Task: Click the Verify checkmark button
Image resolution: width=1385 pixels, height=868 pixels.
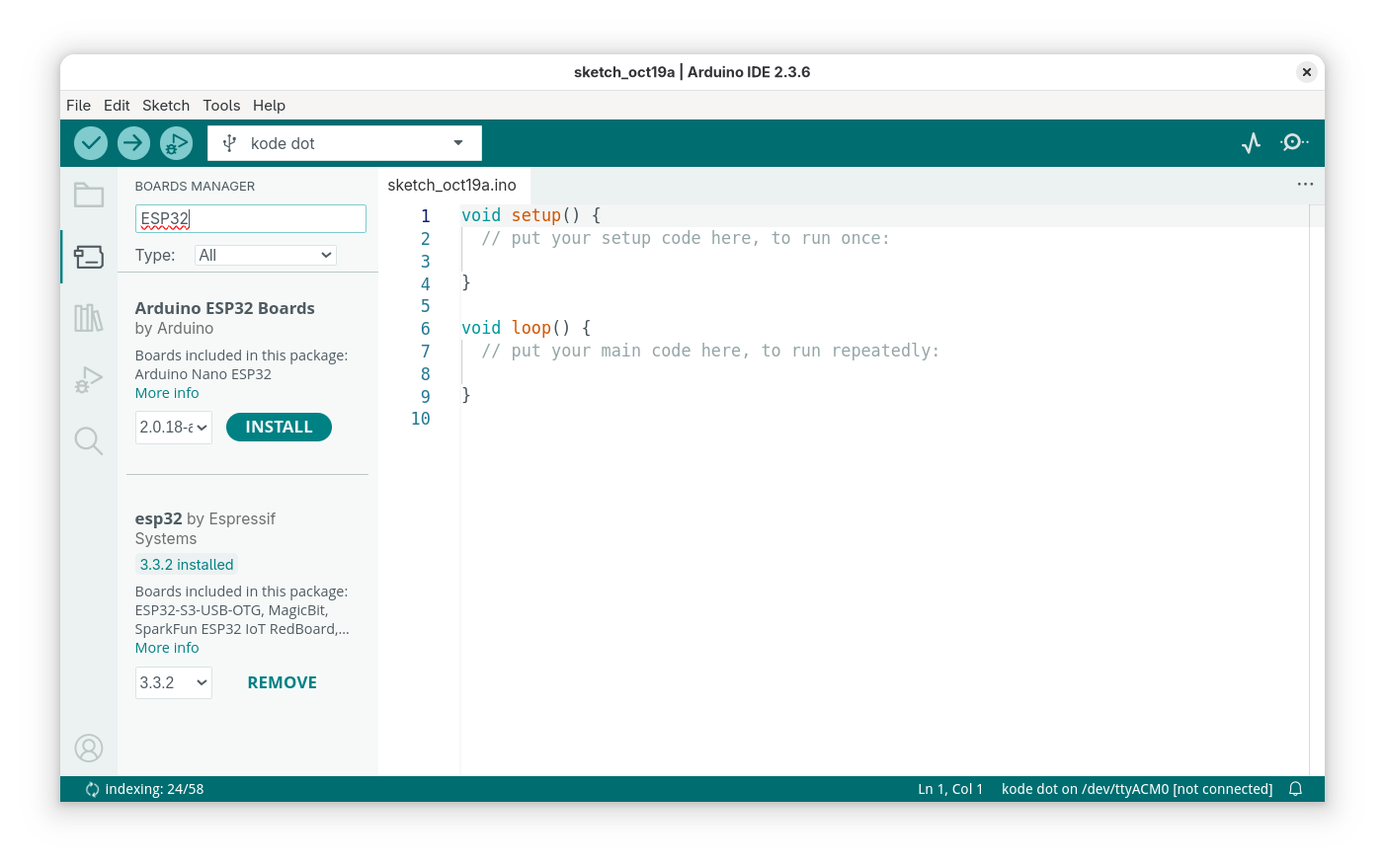Action: (x=91, y=143)
